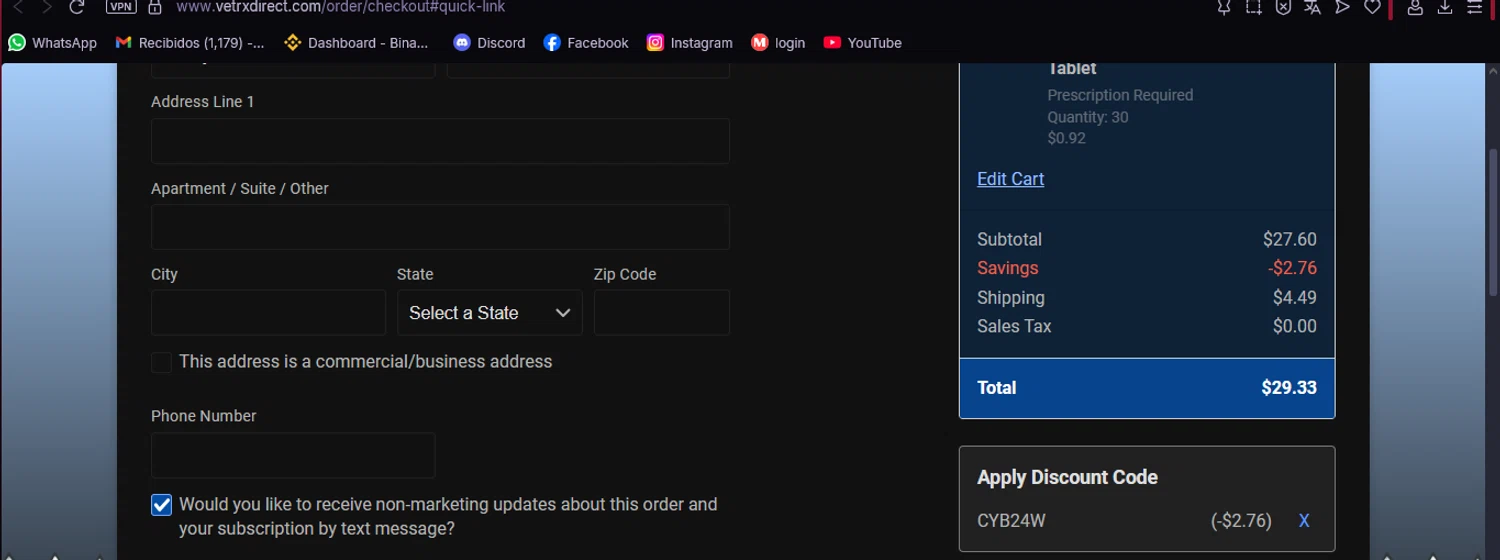
Task: Click the Tablet product name text
Action: tap(1072, 69)
